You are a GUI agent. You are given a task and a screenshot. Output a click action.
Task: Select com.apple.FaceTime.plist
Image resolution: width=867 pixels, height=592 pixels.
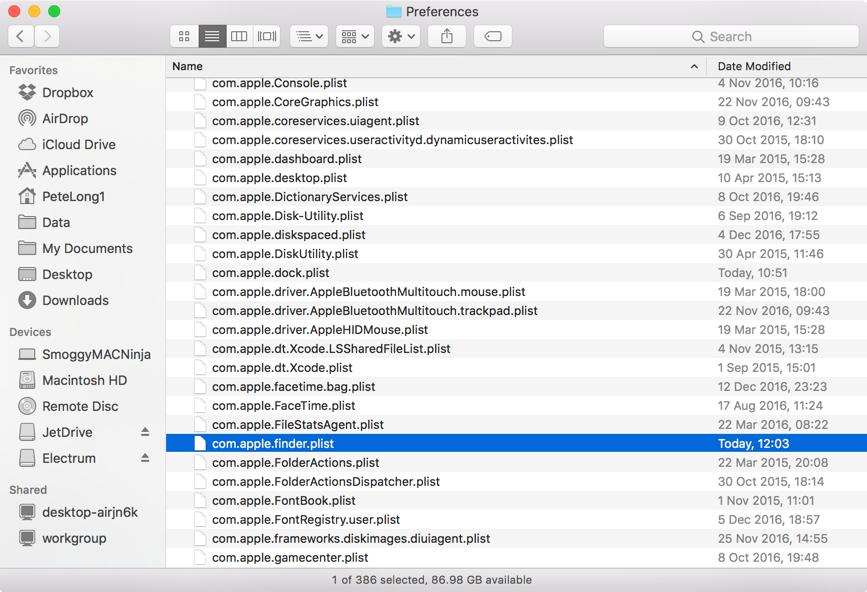[516, 405]
